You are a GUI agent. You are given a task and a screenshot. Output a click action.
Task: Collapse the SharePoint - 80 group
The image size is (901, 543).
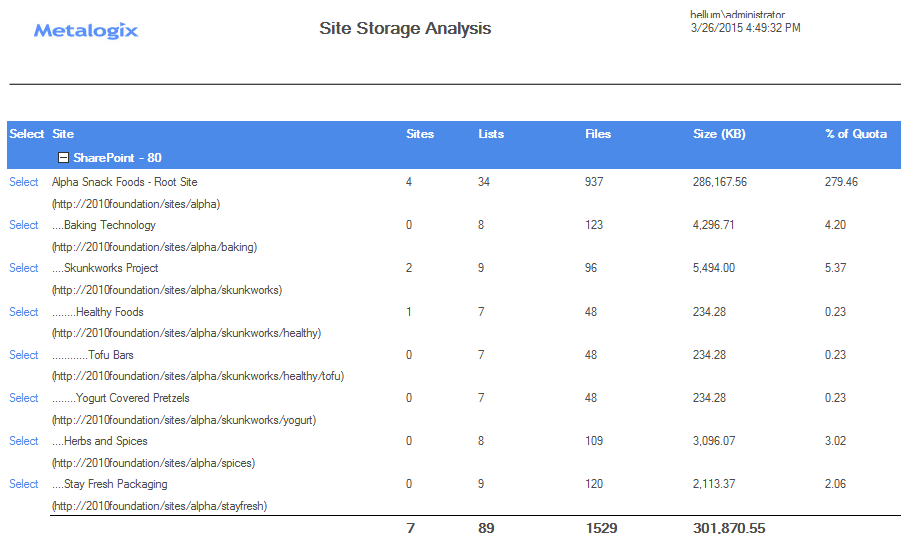63,158
